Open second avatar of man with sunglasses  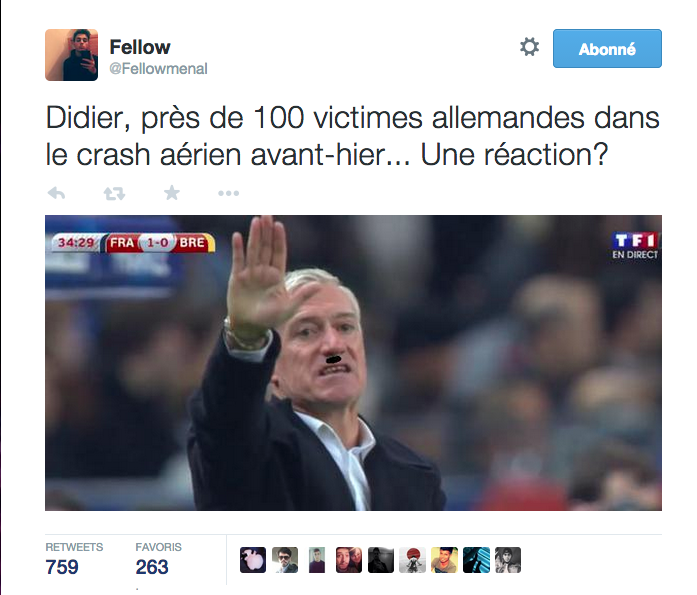[x=285, y=560]
